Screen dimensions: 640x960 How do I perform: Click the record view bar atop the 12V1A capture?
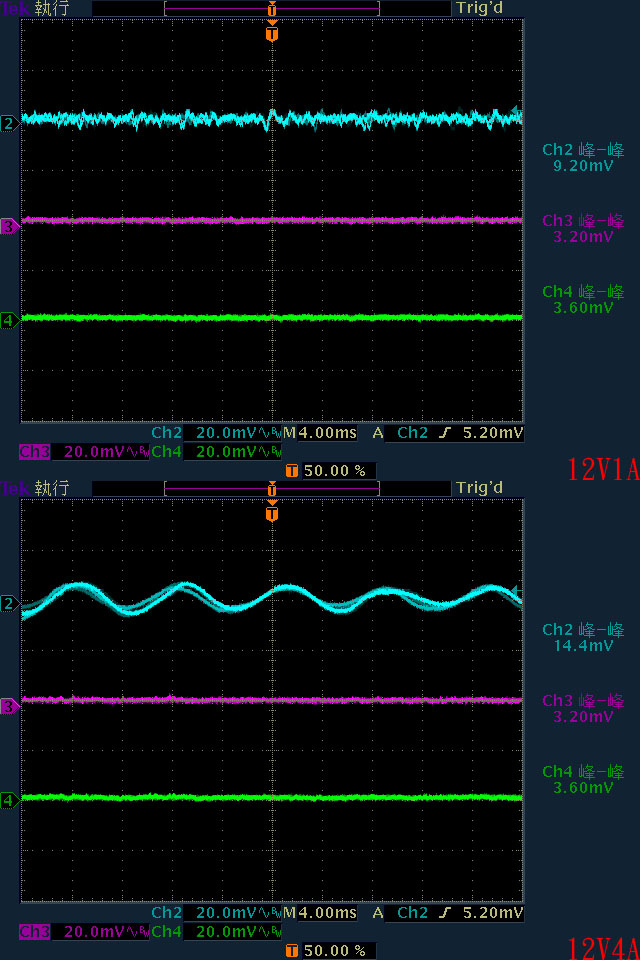click(x=272, y=9)
